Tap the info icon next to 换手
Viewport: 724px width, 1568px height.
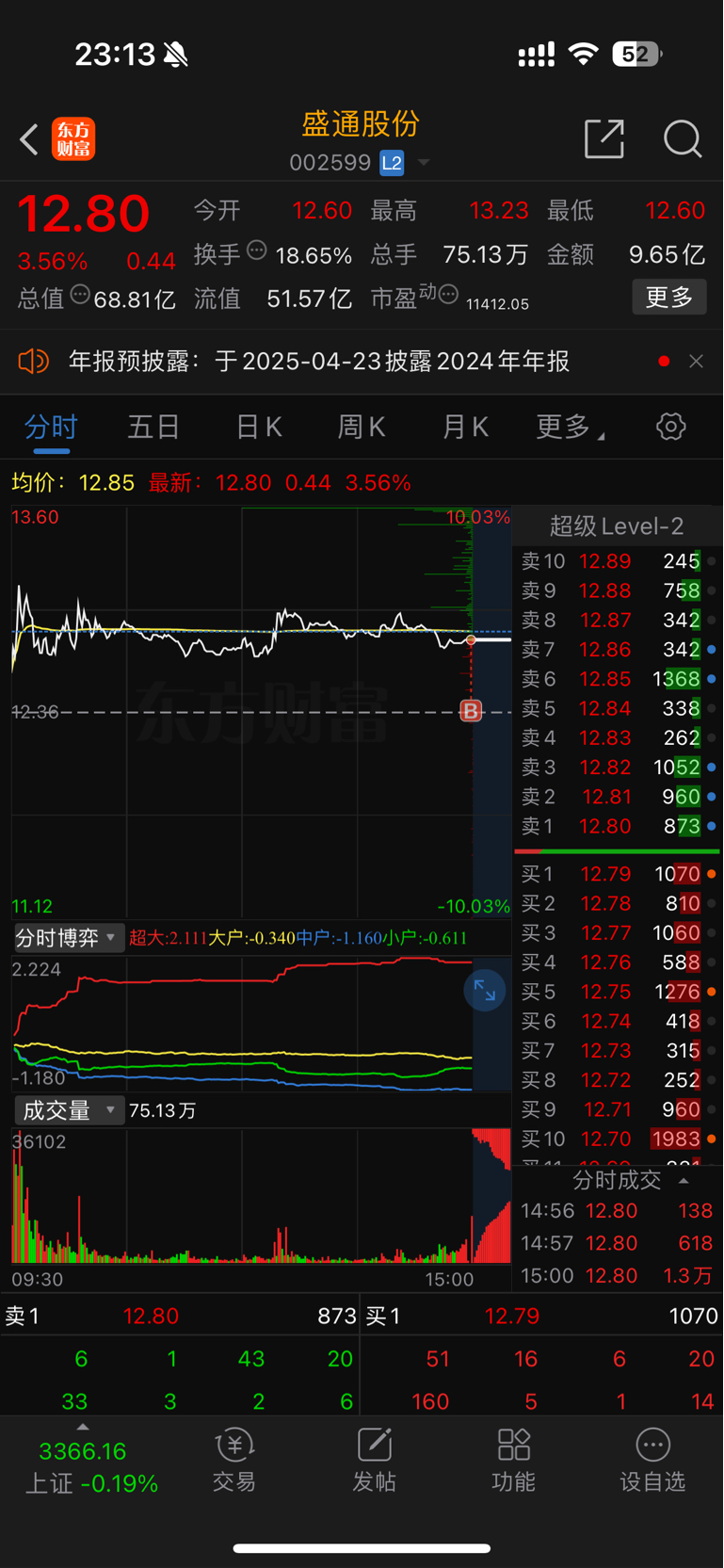[x=256, y=251]
